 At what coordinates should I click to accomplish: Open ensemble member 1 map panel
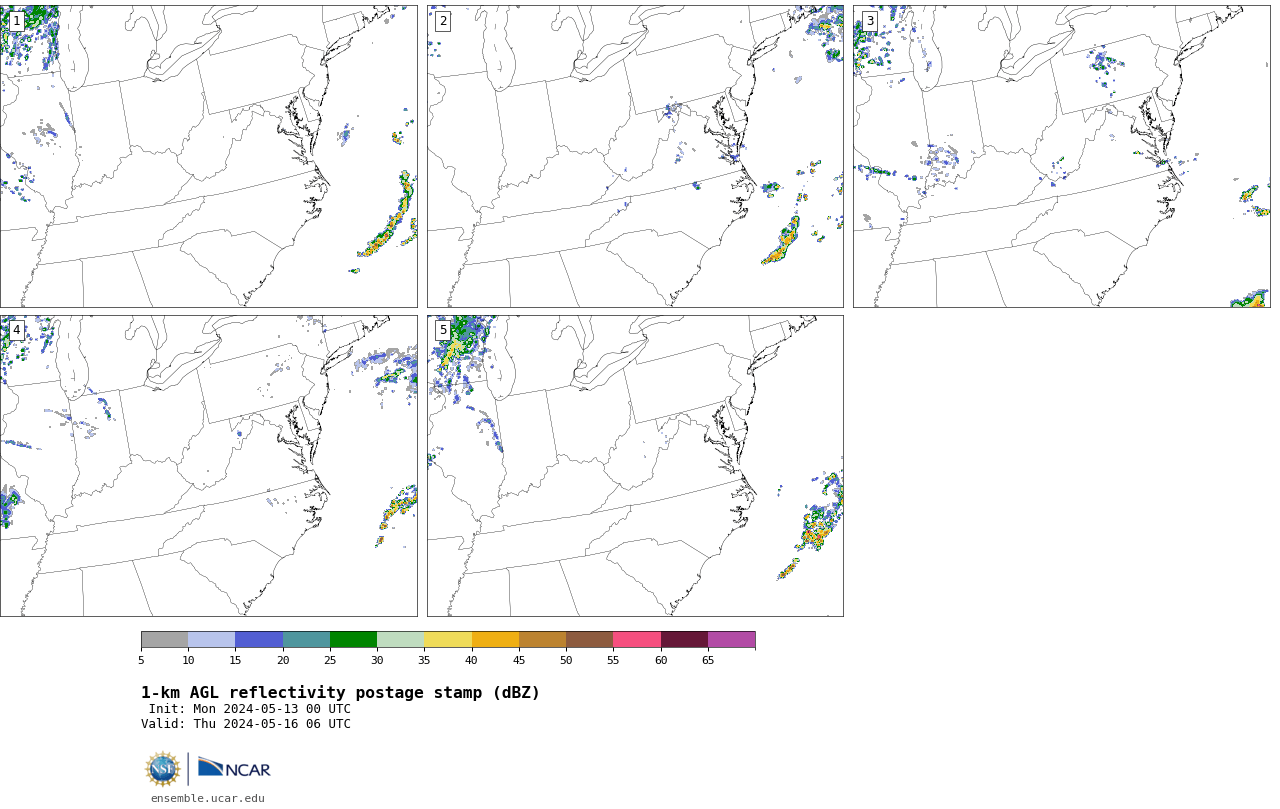click(x=208, y=156)
